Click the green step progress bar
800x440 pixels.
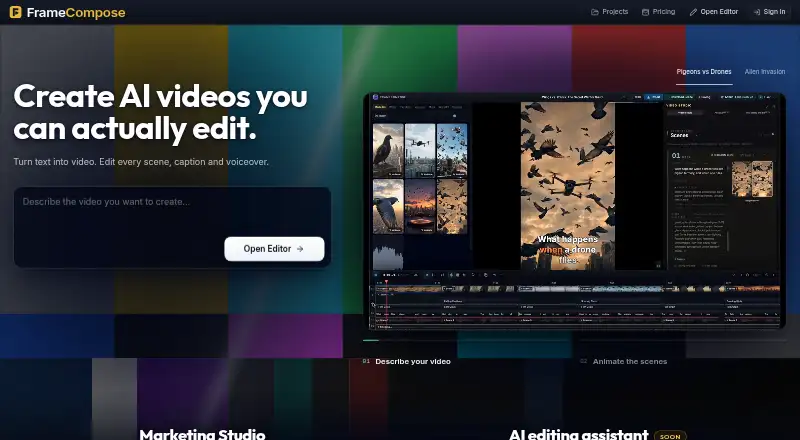[x=371, y=340]
